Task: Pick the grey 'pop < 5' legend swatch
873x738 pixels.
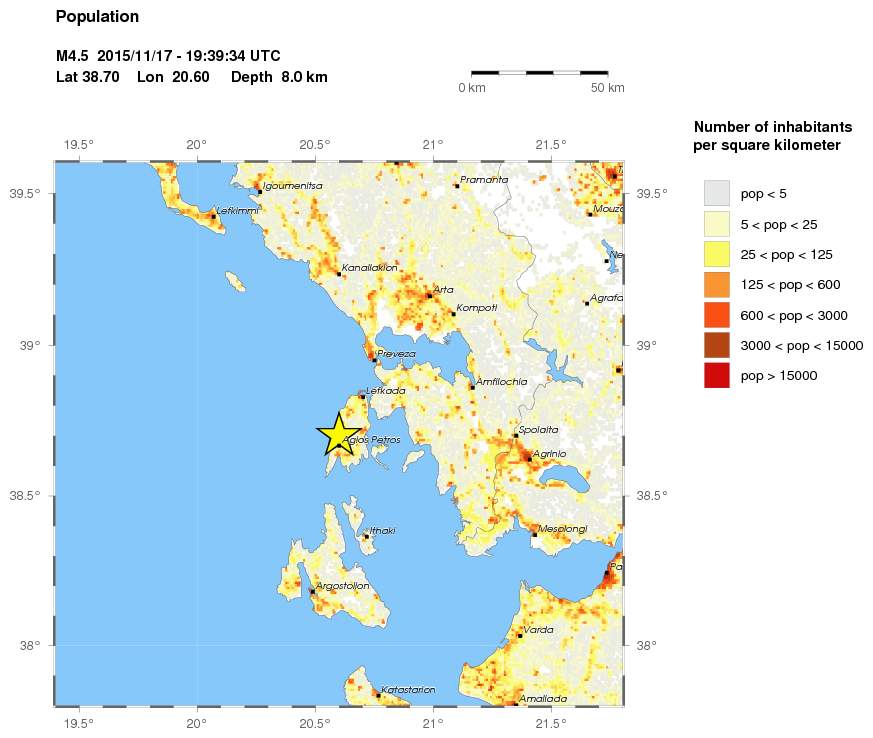Action: [x=716, y=192]
